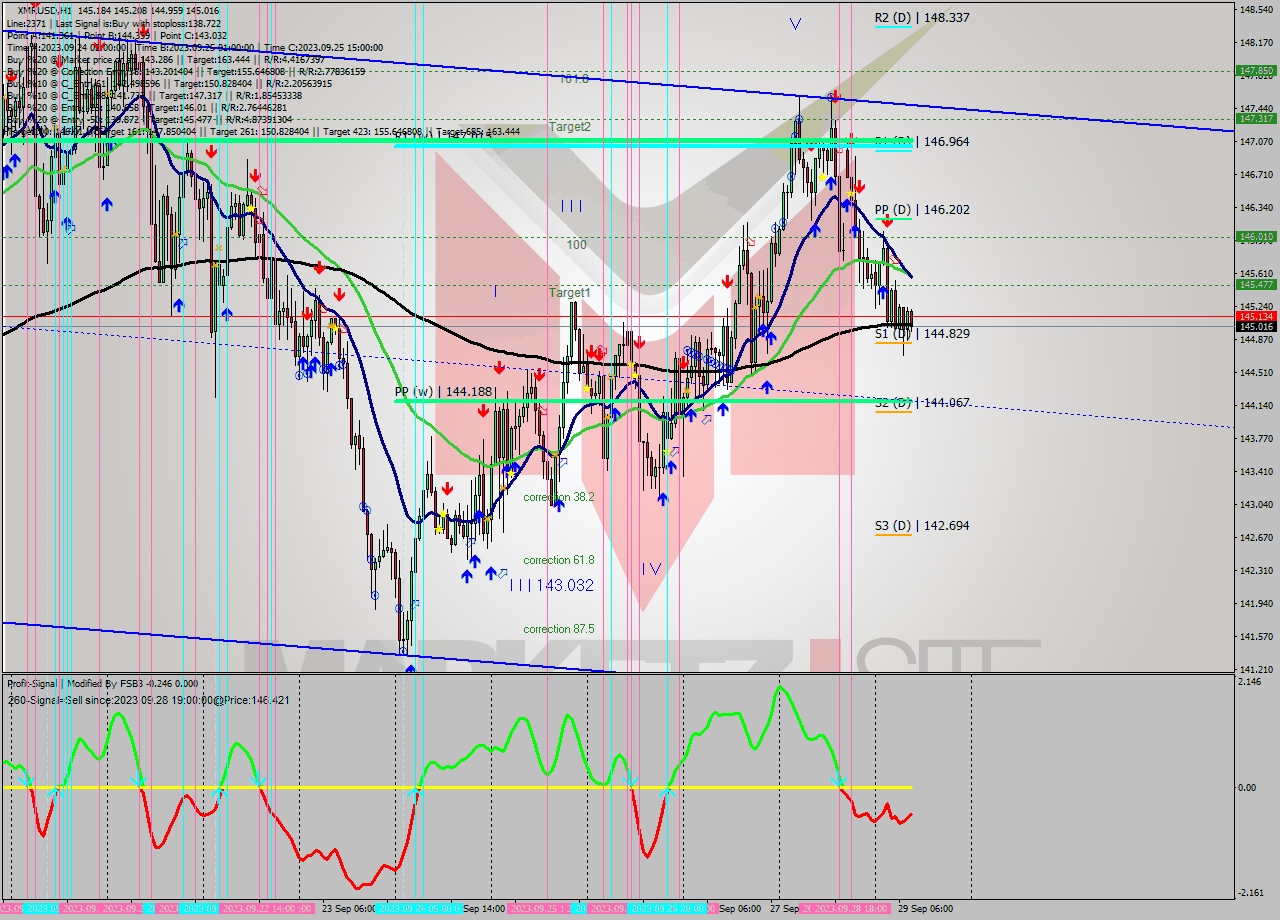The height and width of the screenshot is (920, 1280).
Task: Select the S2 (D) 144.067 support label
Action: (922, 403)
